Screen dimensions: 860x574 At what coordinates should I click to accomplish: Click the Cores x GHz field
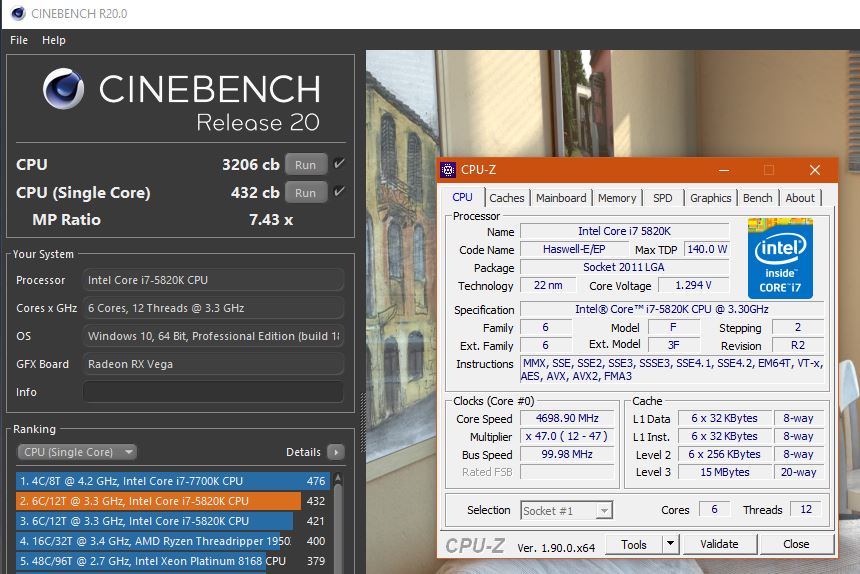click(x=213, y=308)
